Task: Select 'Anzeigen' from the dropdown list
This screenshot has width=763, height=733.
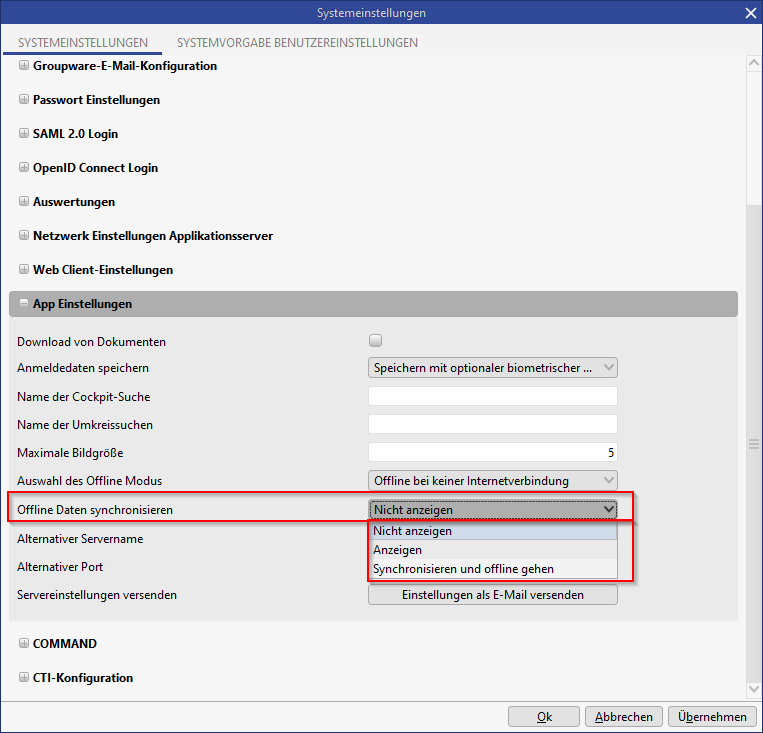Action: tap(397, 550)
